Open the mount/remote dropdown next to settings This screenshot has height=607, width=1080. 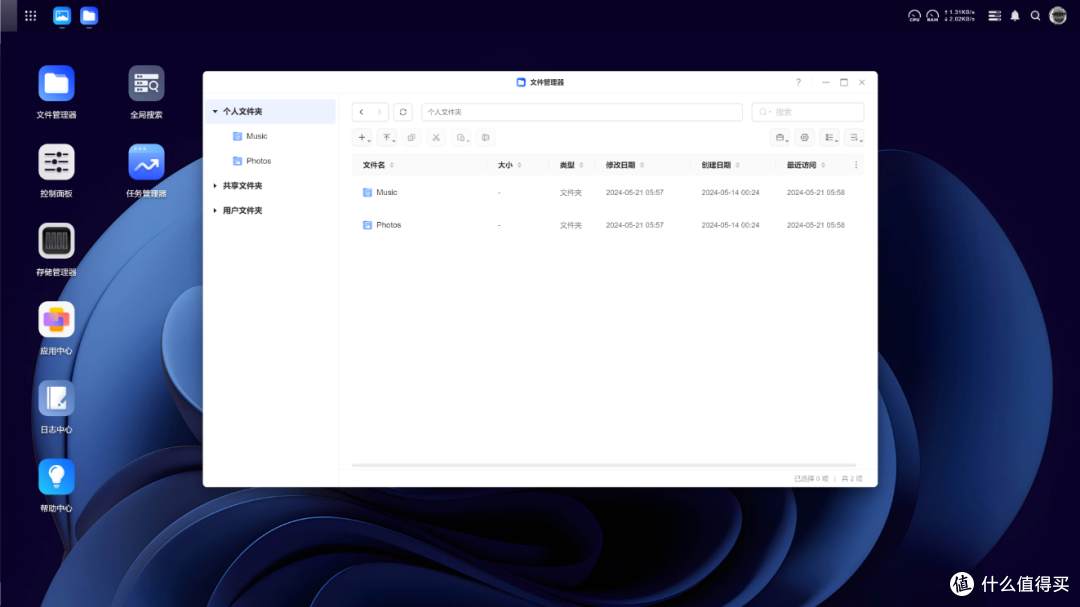point(780,138)
